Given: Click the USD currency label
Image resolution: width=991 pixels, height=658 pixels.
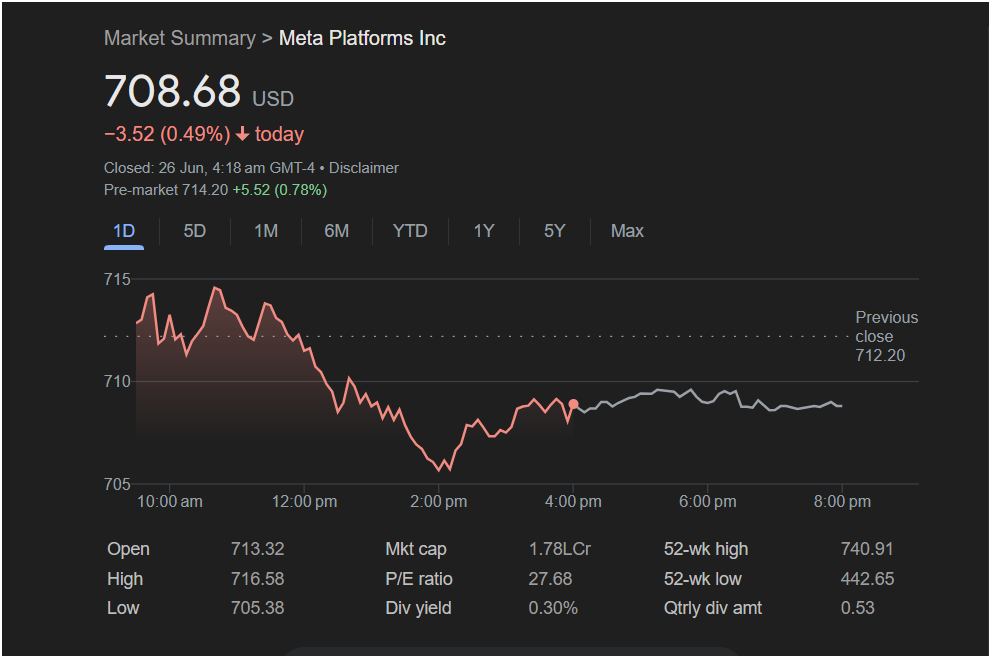Looking at the screenshot, I should (x=273, y=99).
